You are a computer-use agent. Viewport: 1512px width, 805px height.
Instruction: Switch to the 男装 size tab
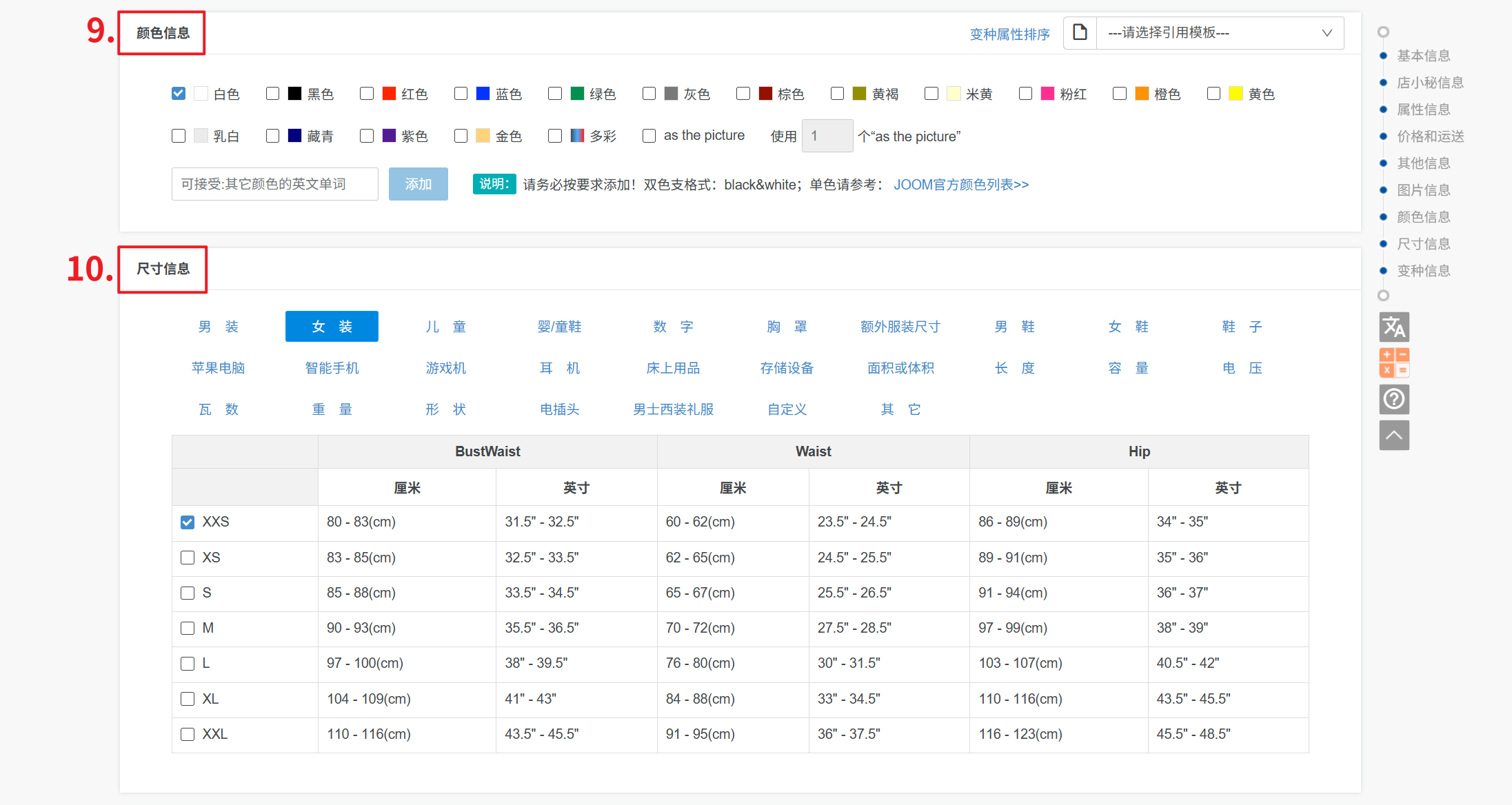(x=218, y=327)
